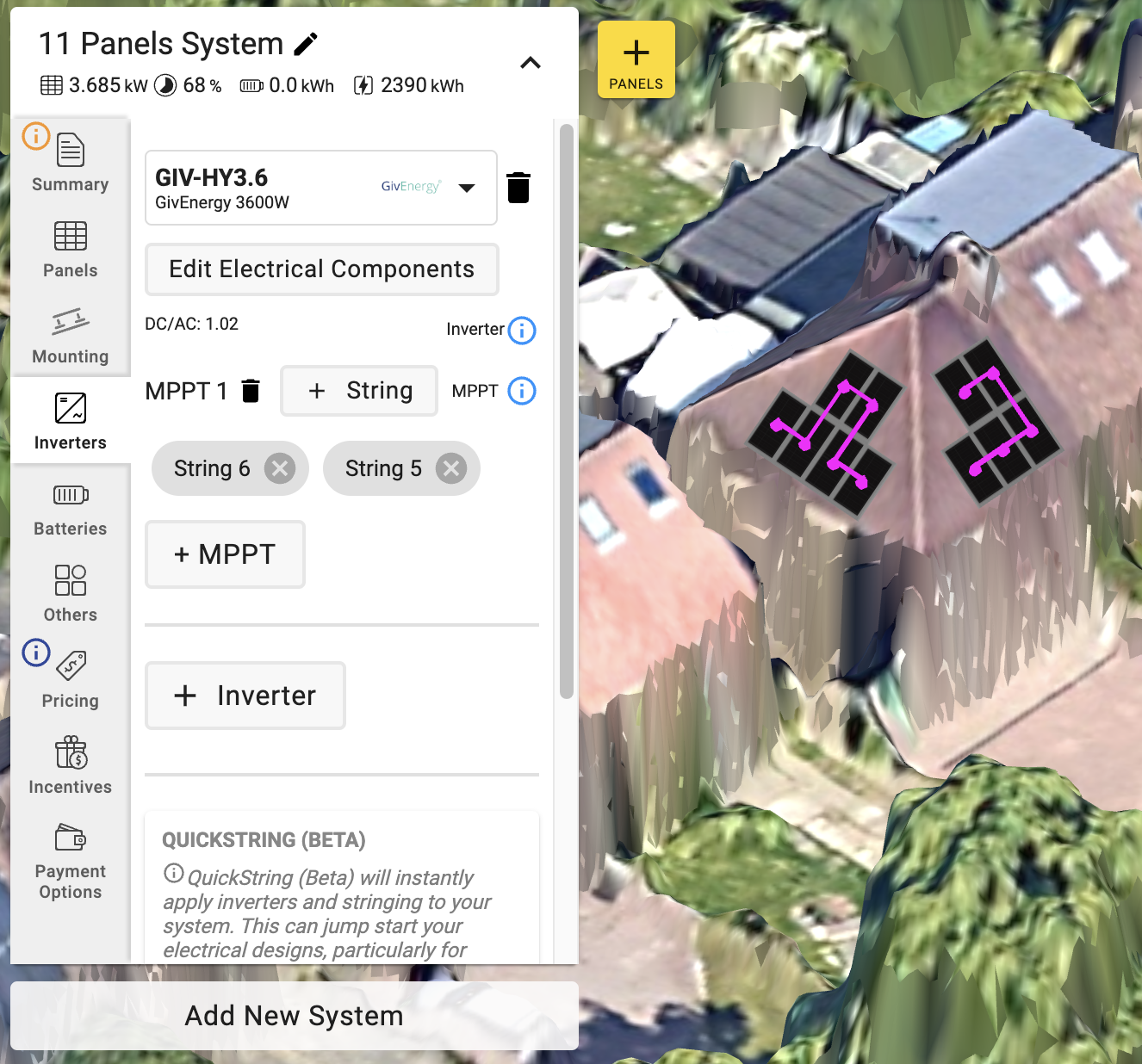Delete the GIV-HY3.6 inverter
Image resolution: width=1142 pixels, height=1064 pixels.
coord(518,188)
